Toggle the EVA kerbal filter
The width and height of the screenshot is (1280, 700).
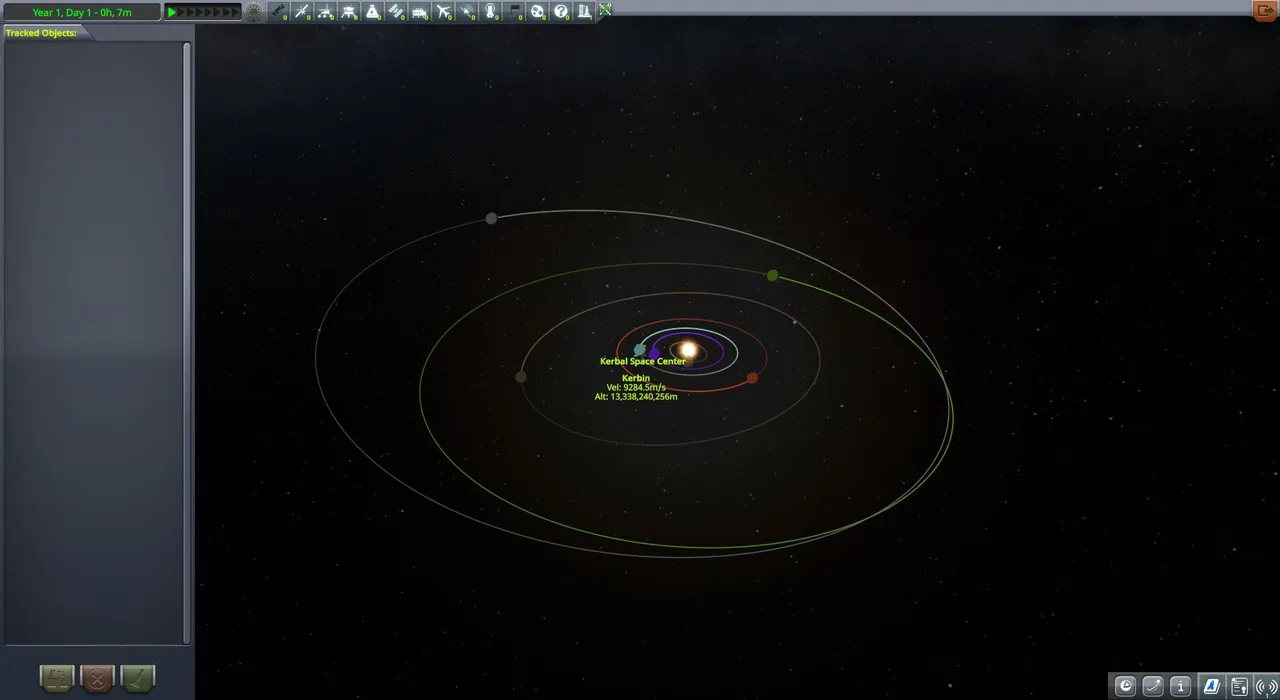point(491,12)
